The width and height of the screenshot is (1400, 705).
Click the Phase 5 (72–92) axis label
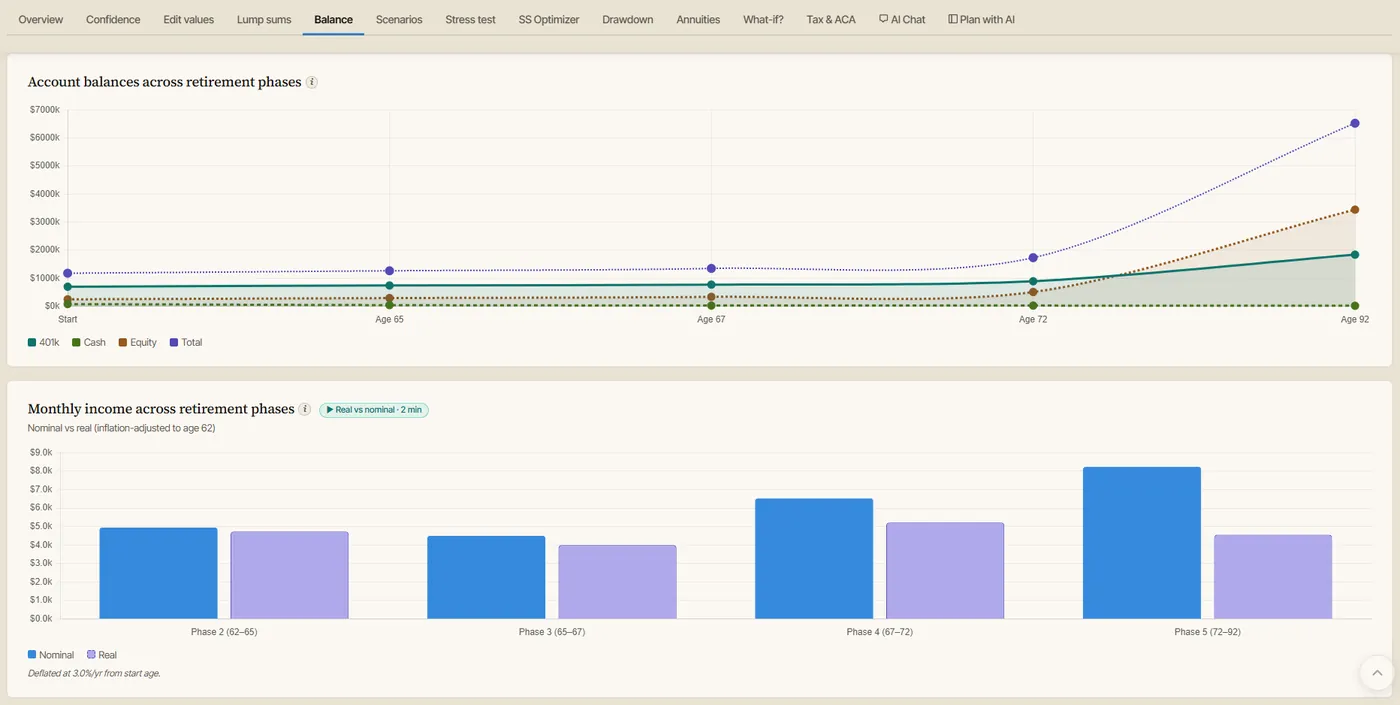coord(1207,632)
